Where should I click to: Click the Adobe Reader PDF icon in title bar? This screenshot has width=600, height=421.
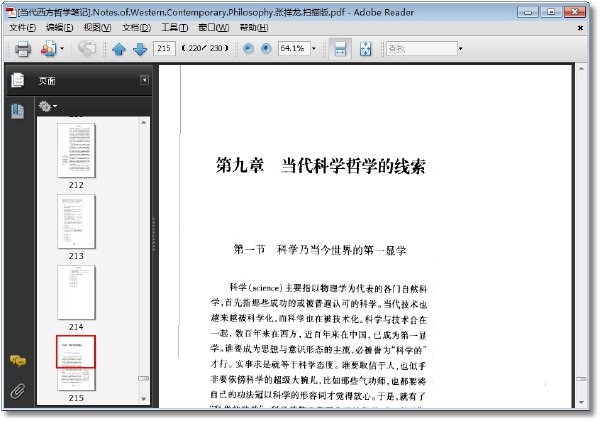(x=11, y=12)
